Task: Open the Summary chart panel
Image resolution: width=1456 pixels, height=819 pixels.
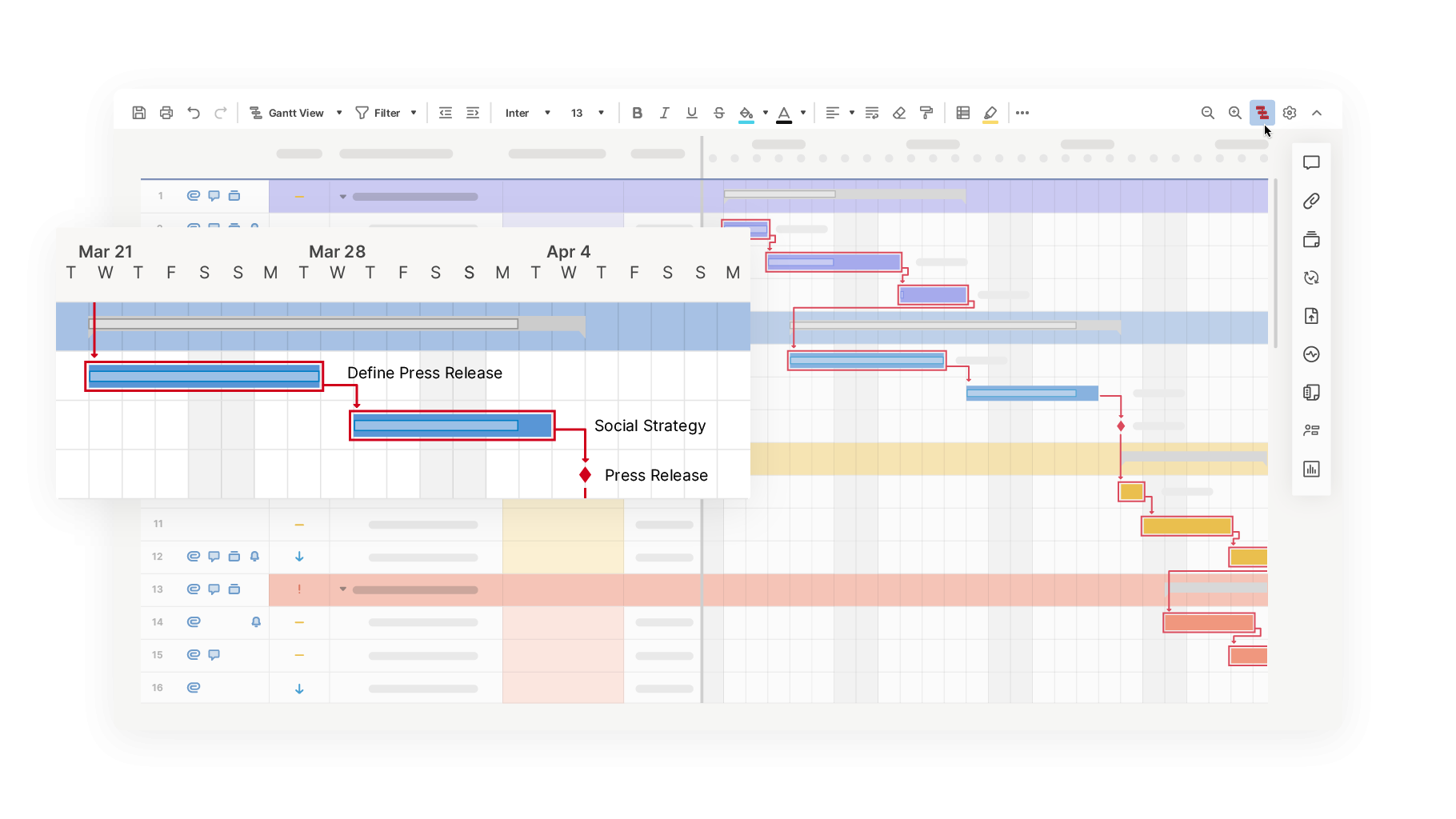Action: coord(1311,469)
